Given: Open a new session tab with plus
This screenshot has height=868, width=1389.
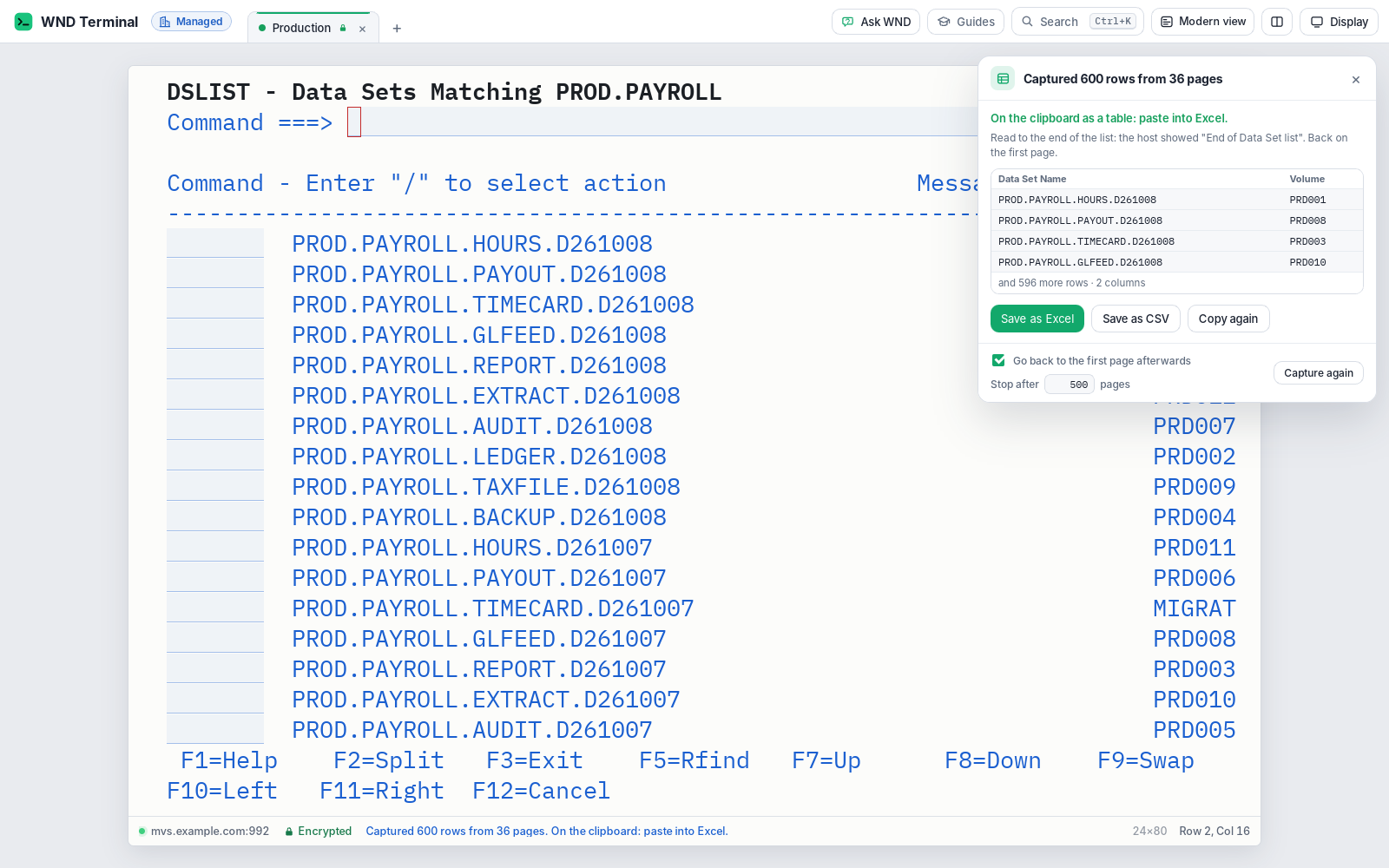Looking at the screenshot, I should click(x=397, y=29).
